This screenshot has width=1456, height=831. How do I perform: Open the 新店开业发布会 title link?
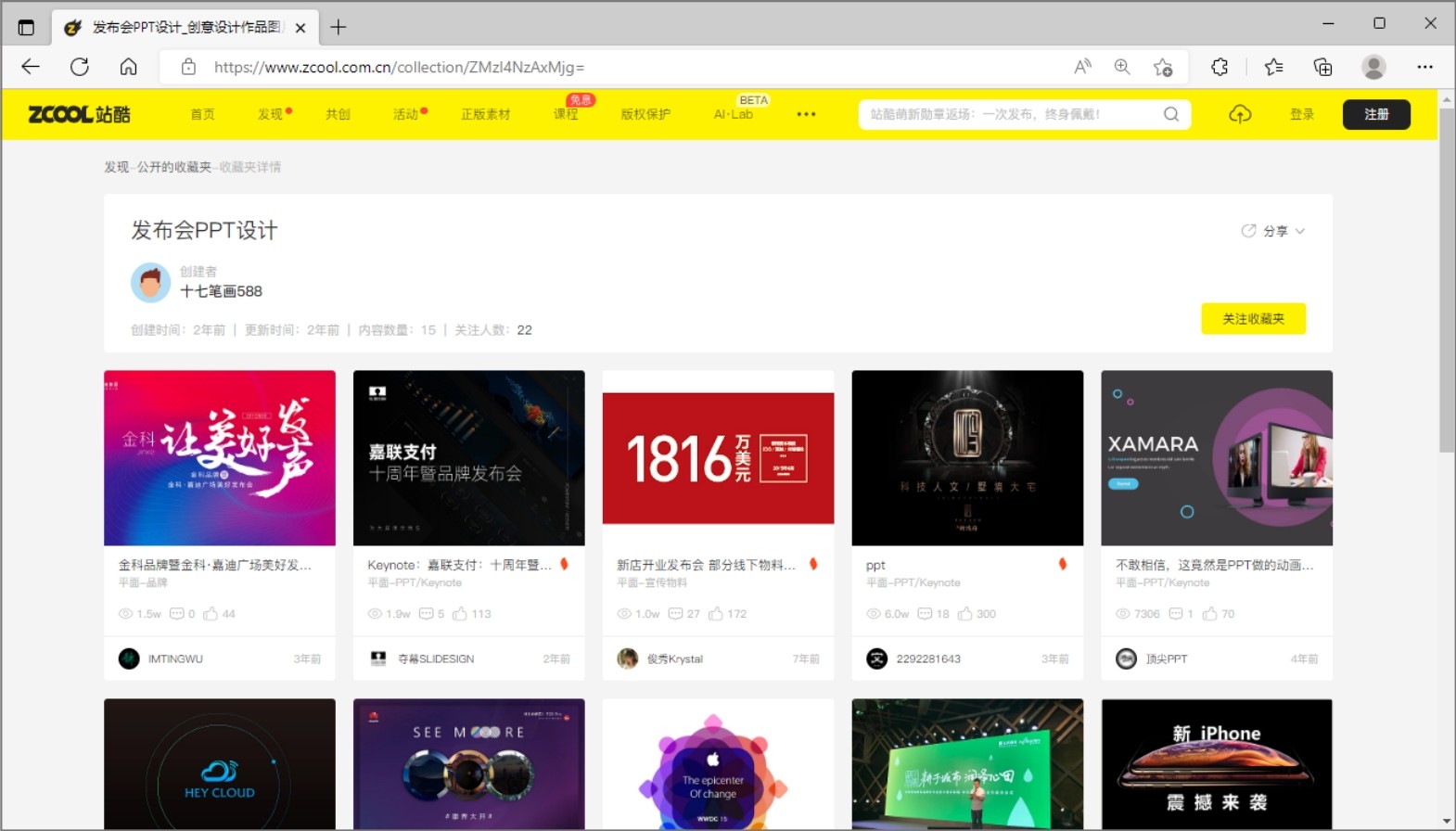click(x=706, y=565)
